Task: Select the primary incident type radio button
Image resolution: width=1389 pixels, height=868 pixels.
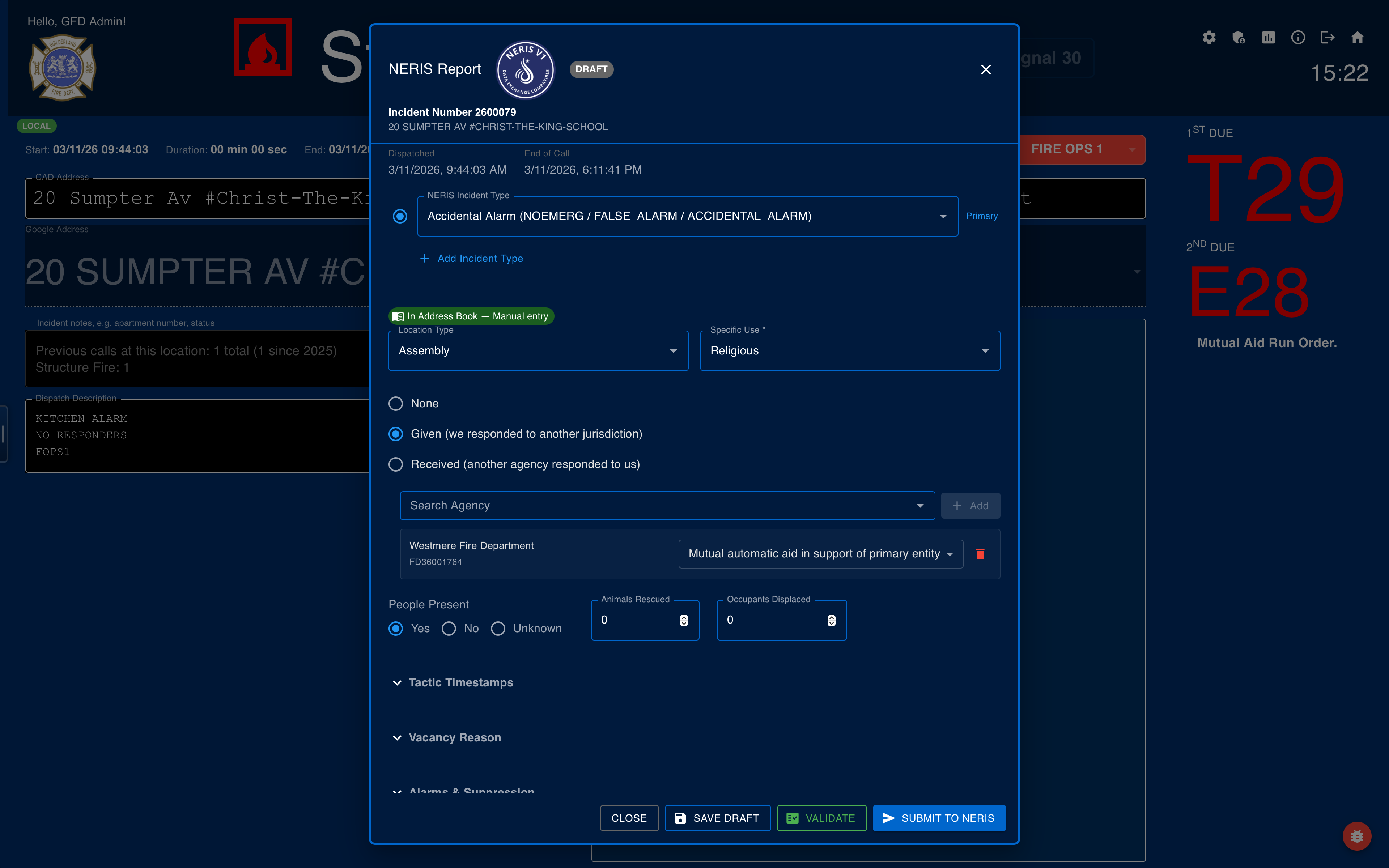Action: coord(400,216)
